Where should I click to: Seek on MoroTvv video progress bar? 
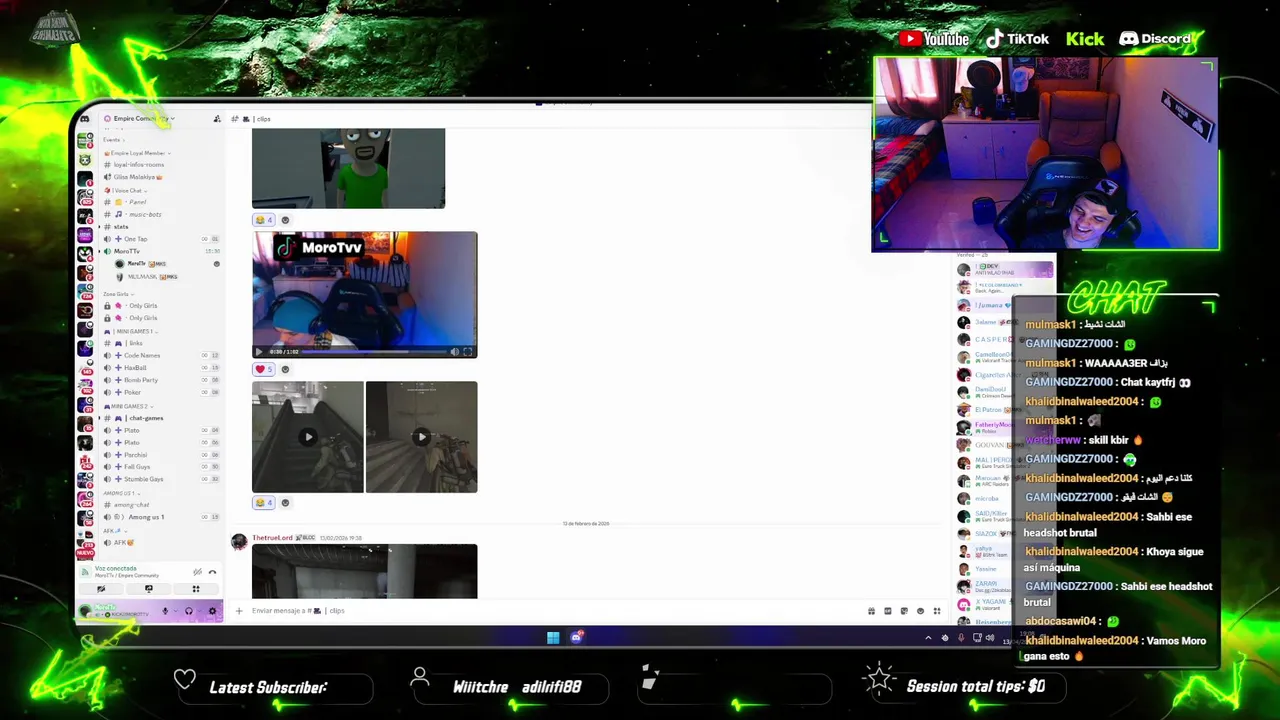(375, 352)
